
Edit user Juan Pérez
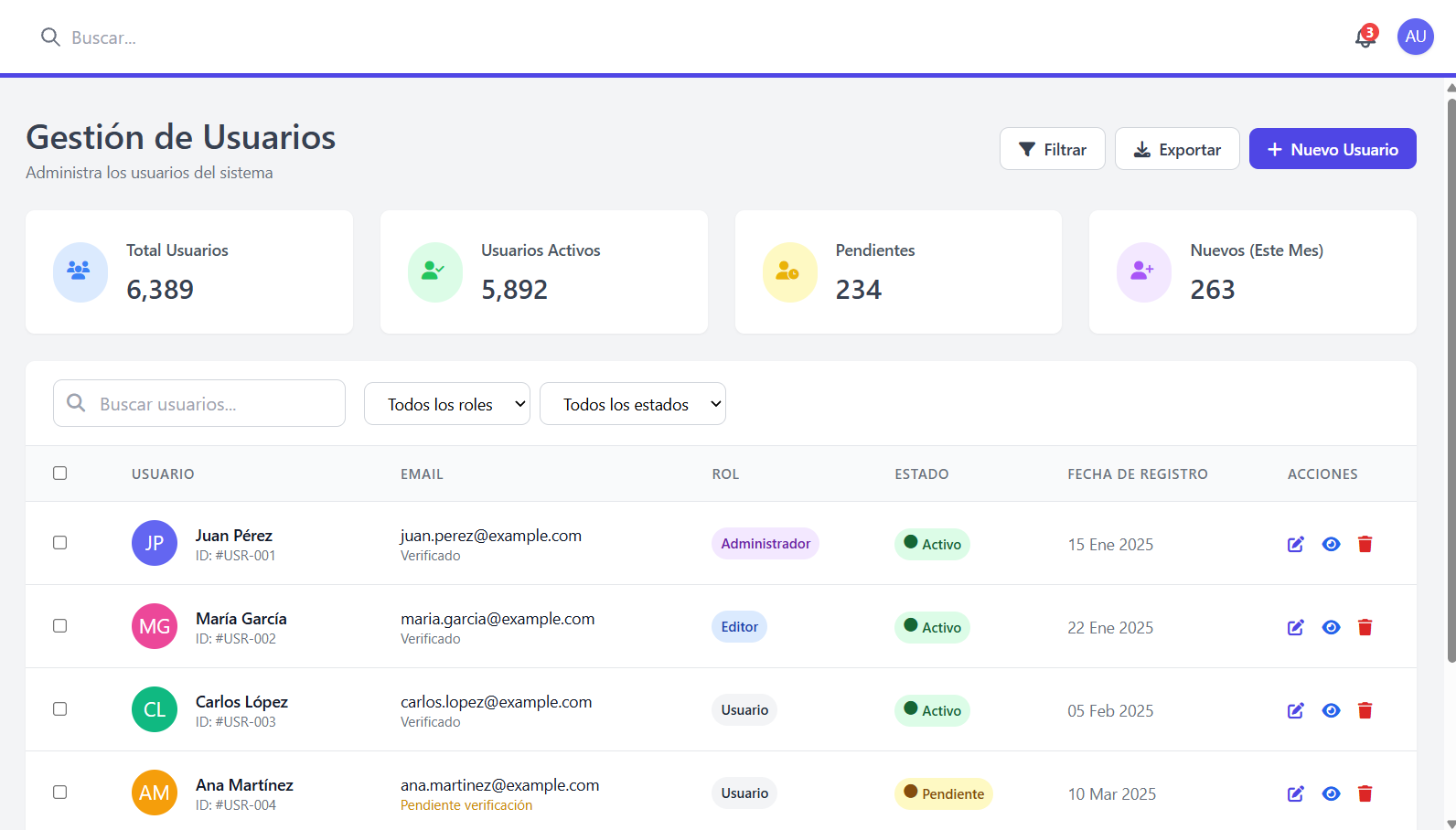[x=1295, y=545]
